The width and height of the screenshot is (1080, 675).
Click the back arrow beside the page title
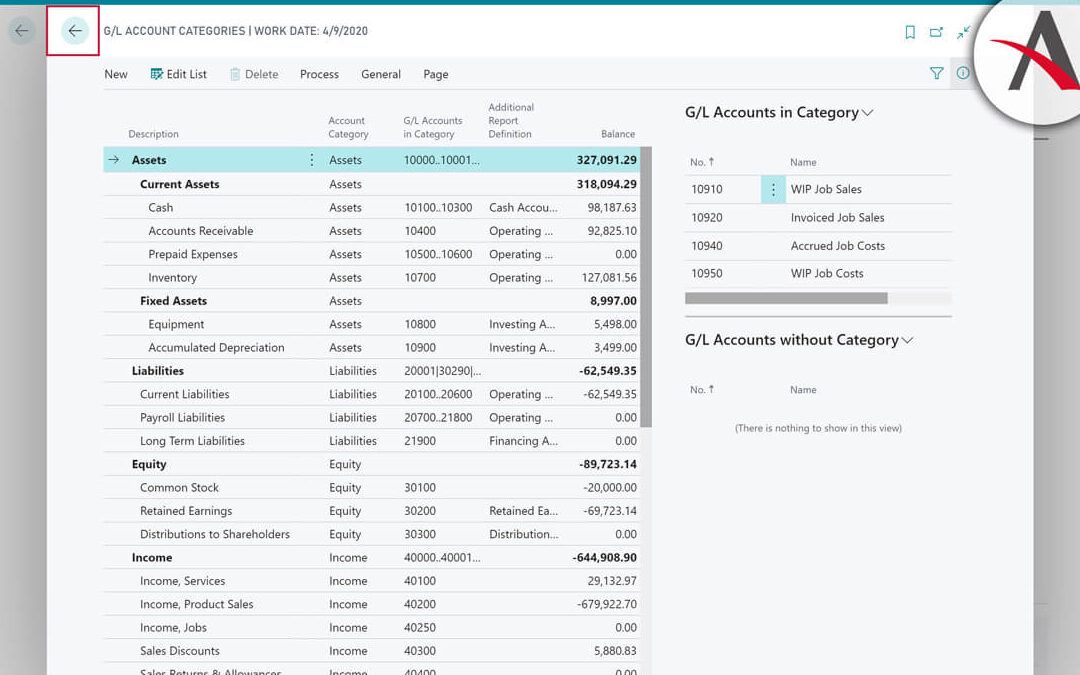point(74,31)
